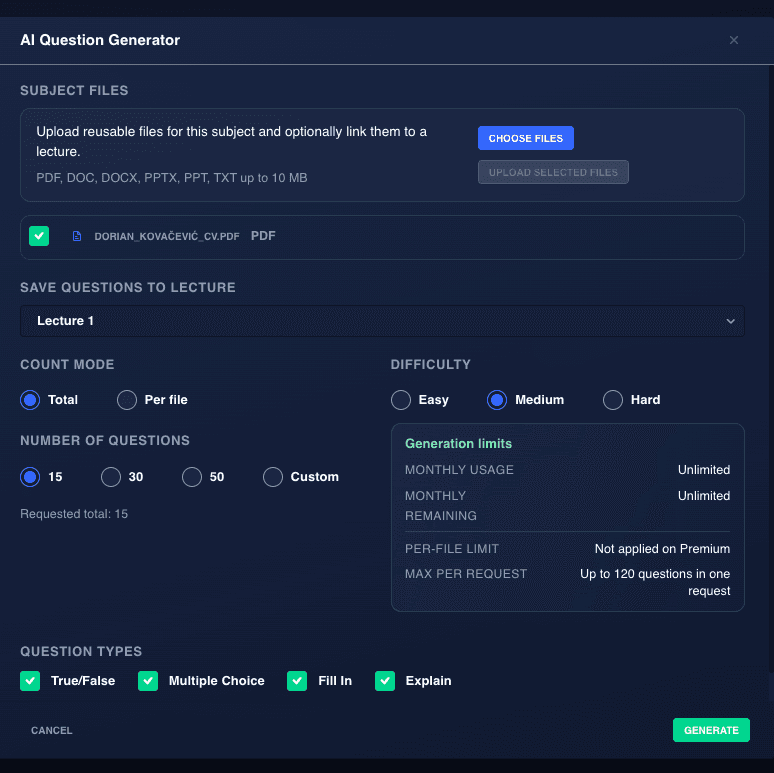Viewport: 774px width, 773px height.
Task: Set difficulty to Hard
Action: (x=613, y=400)
